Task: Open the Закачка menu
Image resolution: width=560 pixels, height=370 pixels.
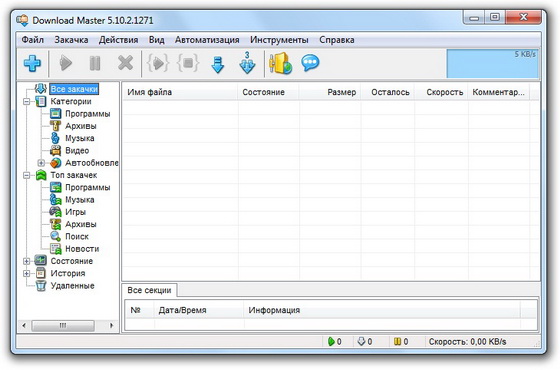Action: [x=71, y=40]
